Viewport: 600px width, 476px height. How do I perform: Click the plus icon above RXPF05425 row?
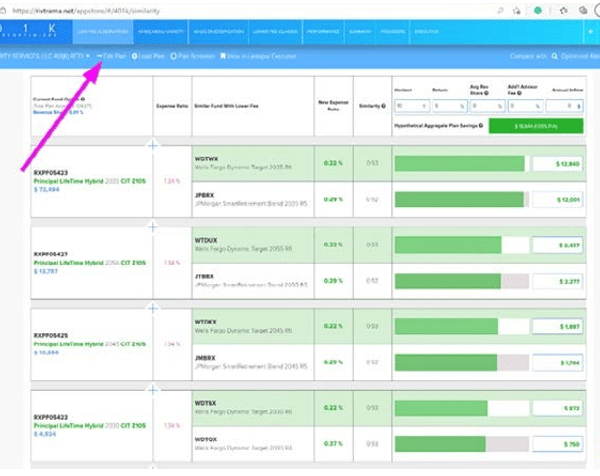(x=152, y=308)
